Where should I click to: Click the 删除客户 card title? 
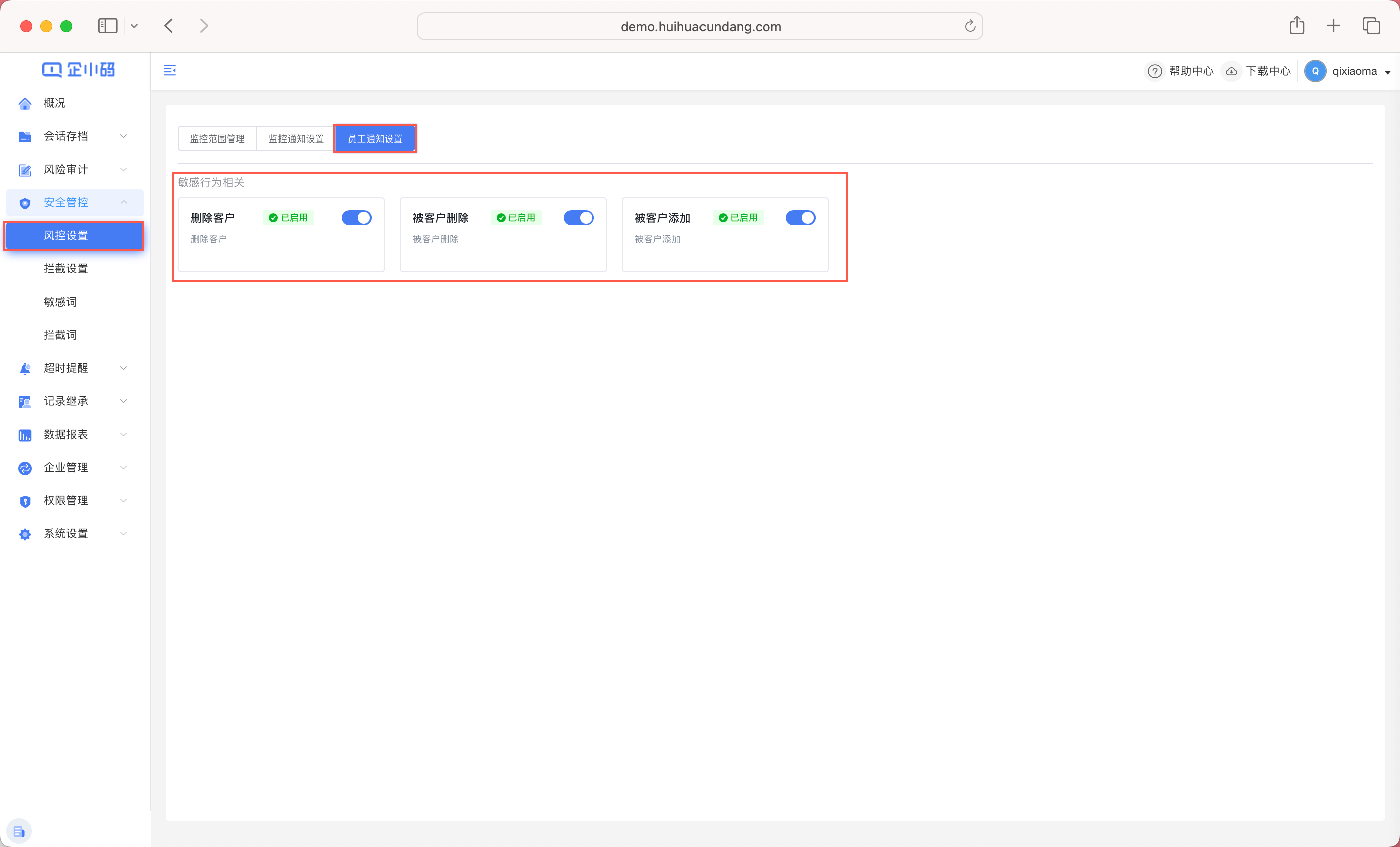[212, 218]
